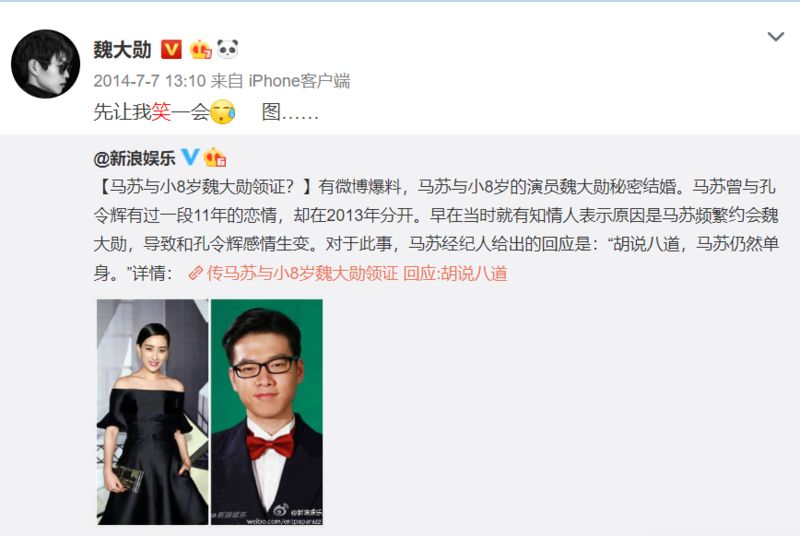Click 魏大勋 profile avatar picture
Viewport: 800px width, 536px height.
[45, 64]
